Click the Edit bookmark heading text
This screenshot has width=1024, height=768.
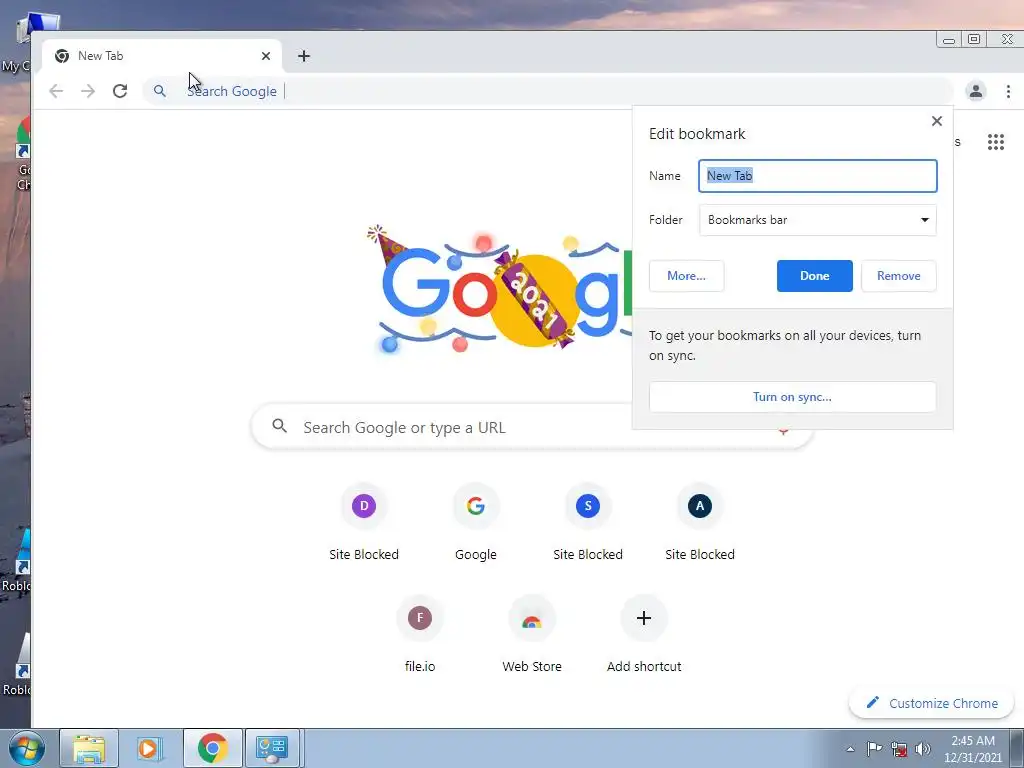697,134
